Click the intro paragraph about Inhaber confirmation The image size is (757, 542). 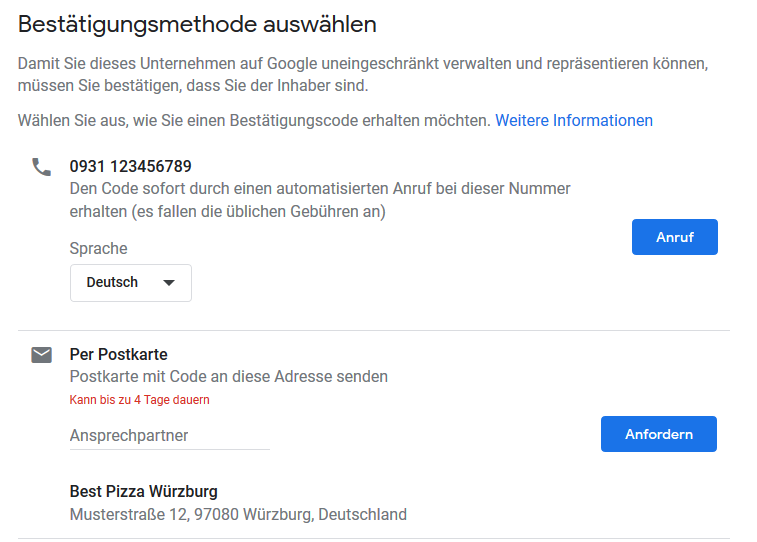click(362, 75)
